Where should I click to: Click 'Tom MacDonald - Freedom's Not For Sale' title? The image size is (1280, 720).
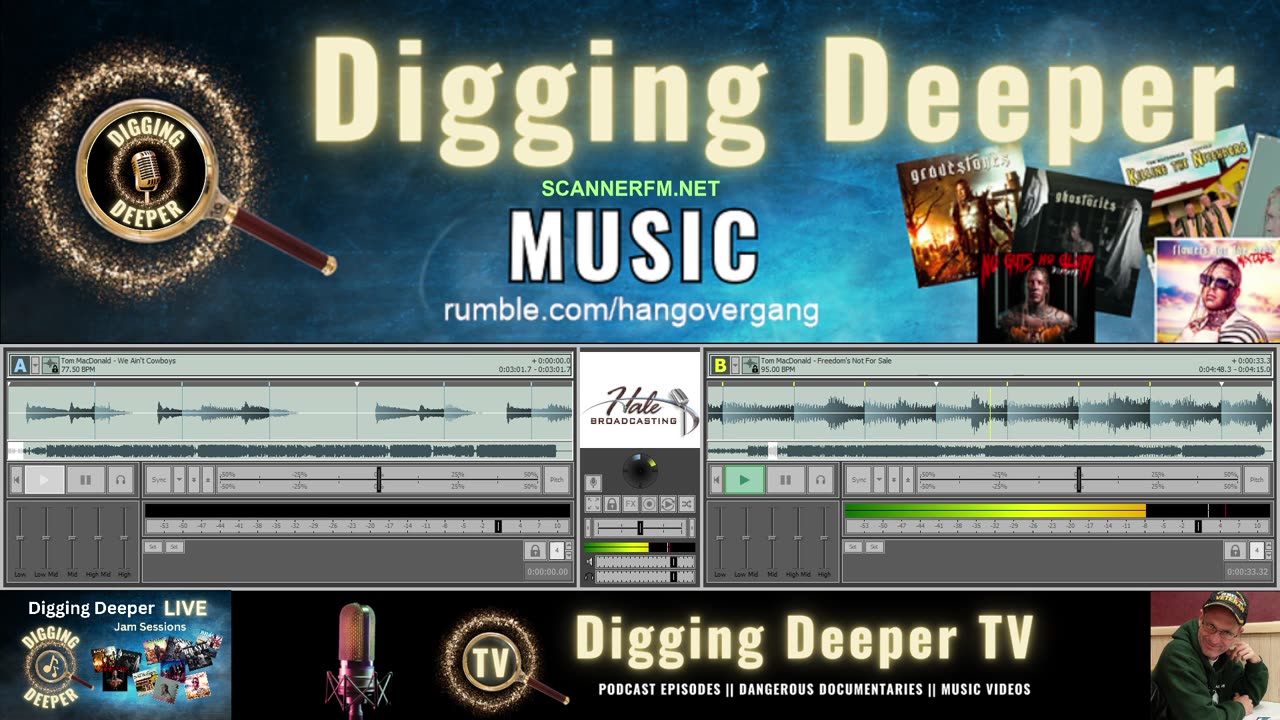pyautogui.click(x=826, y=360)
